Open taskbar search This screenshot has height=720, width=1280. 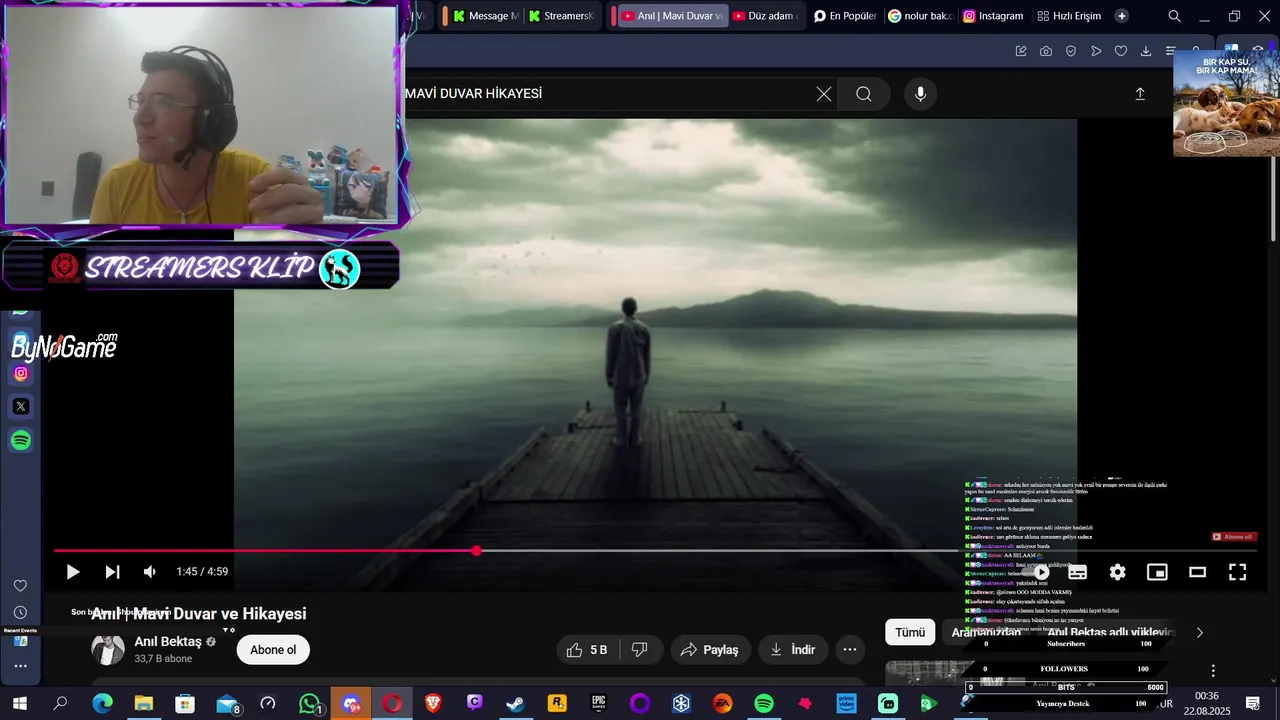(61, 704)
